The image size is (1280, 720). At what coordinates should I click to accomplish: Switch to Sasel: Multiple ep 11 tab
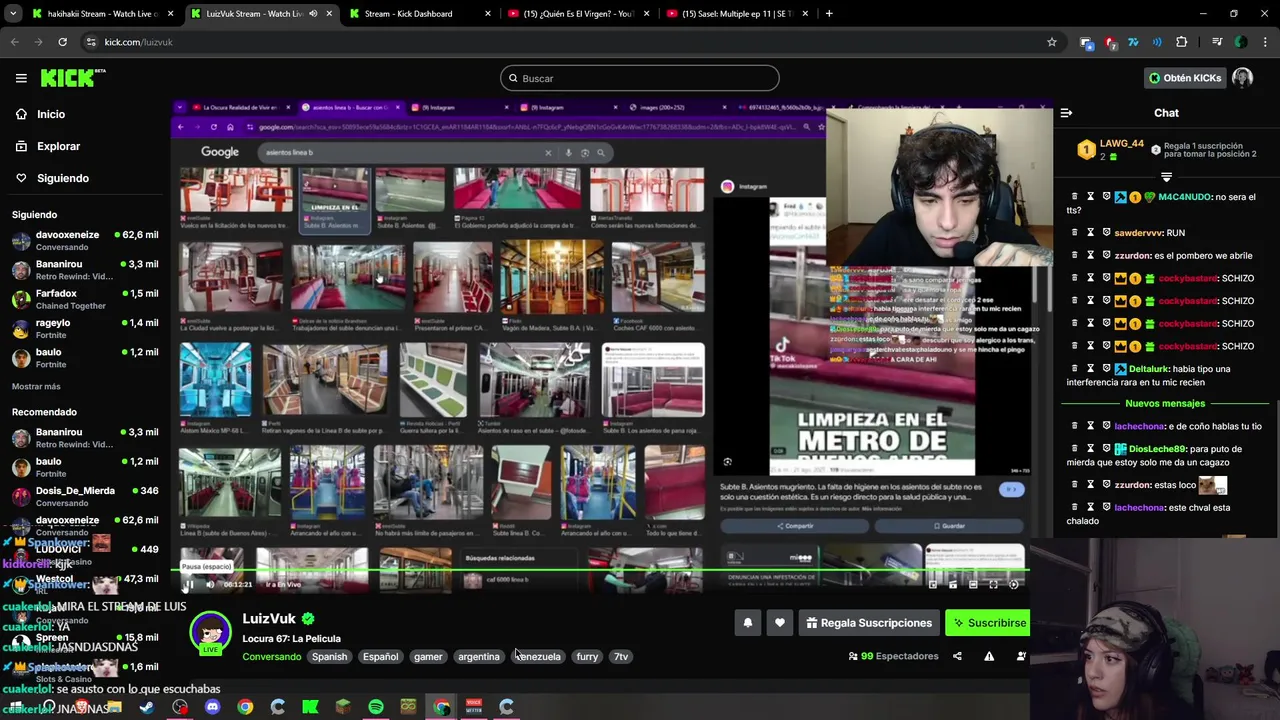738,14
